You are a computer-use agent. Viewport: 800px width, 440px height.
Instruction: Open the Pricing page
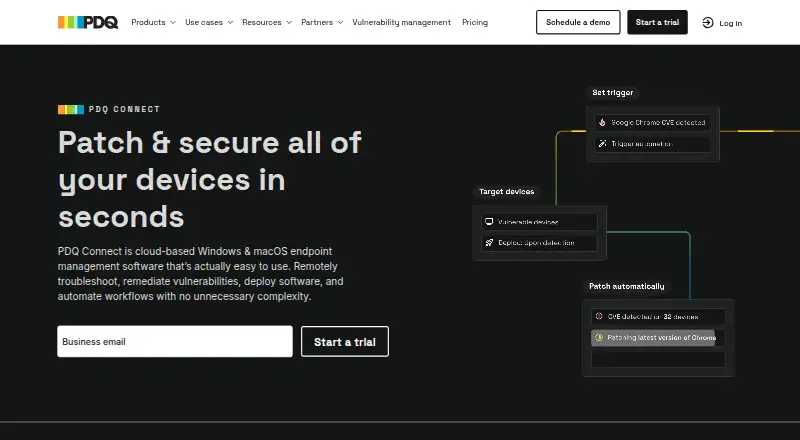[475, 22]
